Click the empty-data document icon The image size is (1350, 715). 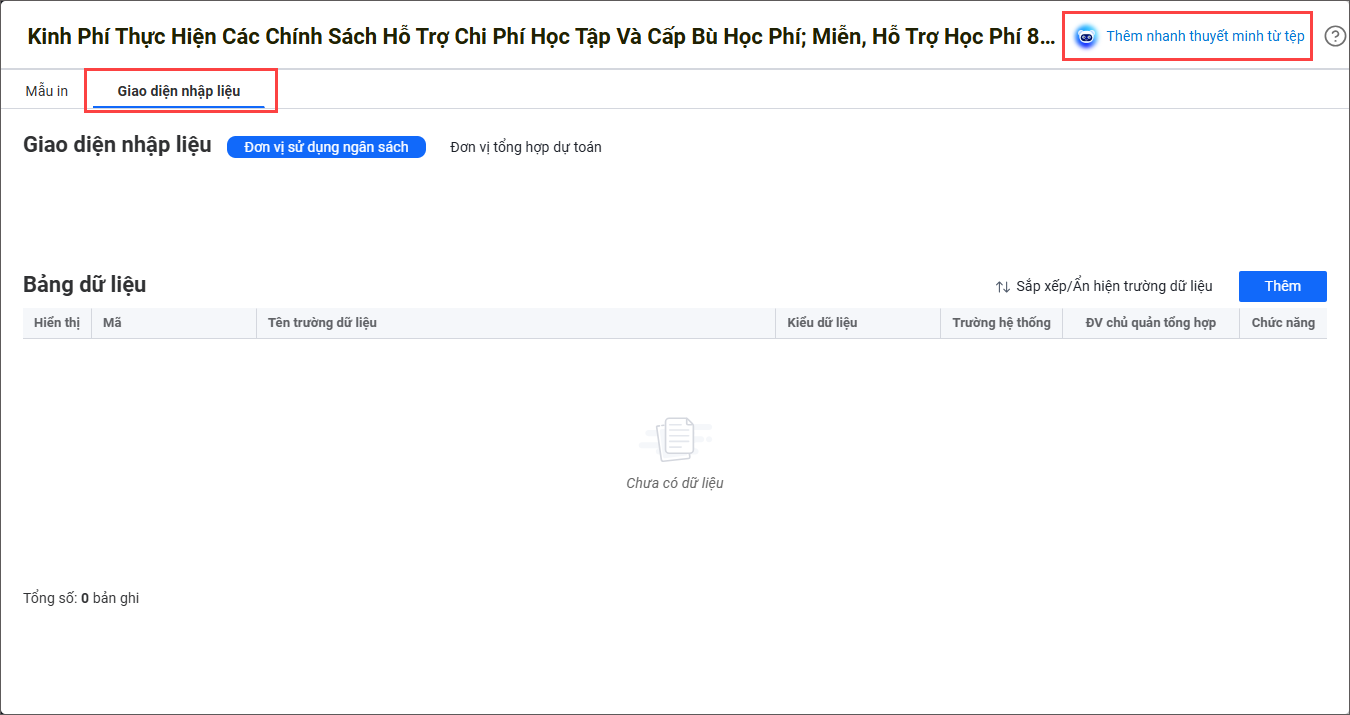[675, 440]
